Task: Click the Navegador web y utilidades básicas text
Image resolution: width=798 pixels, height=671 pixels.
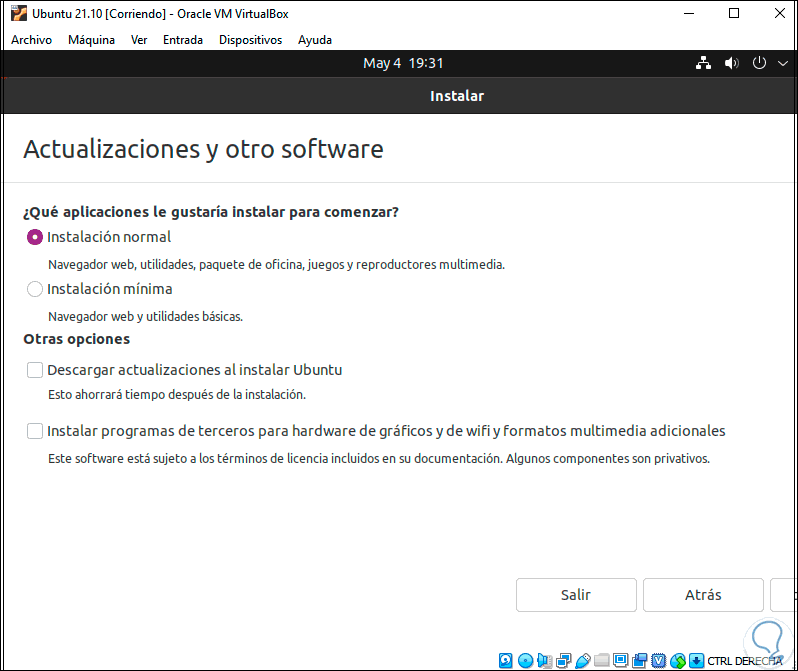Action: (x=146, y=317)
